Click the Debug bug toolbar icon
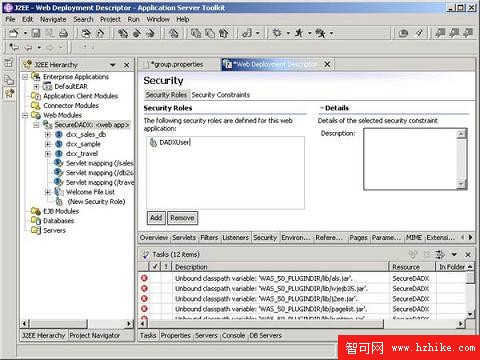Viewport: 480px width, 360px height. 277,33
